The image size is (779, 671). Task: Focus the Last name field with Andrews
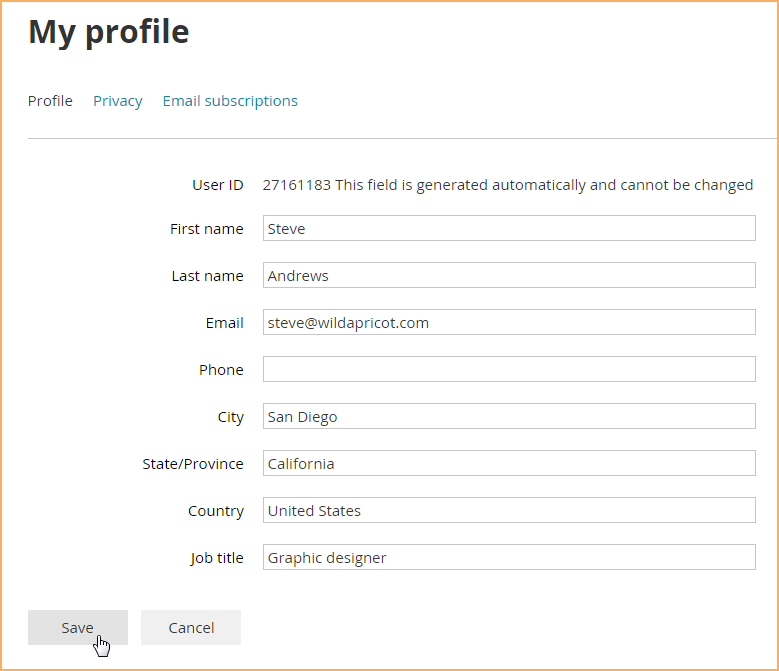(509, 275)
